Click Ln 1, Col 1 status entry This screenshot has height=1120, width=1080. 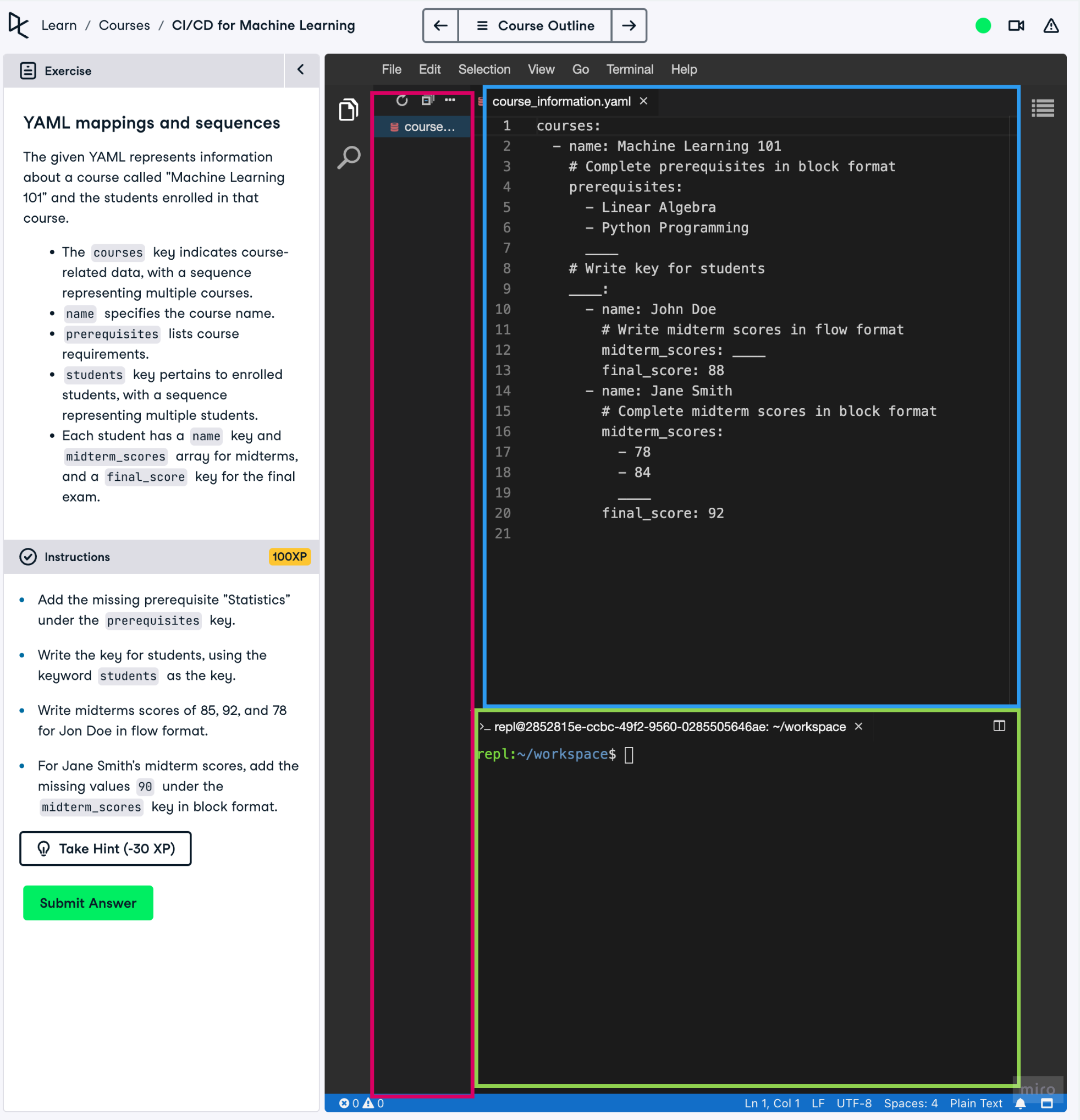pyautogui.click(x=772, y=1103)
